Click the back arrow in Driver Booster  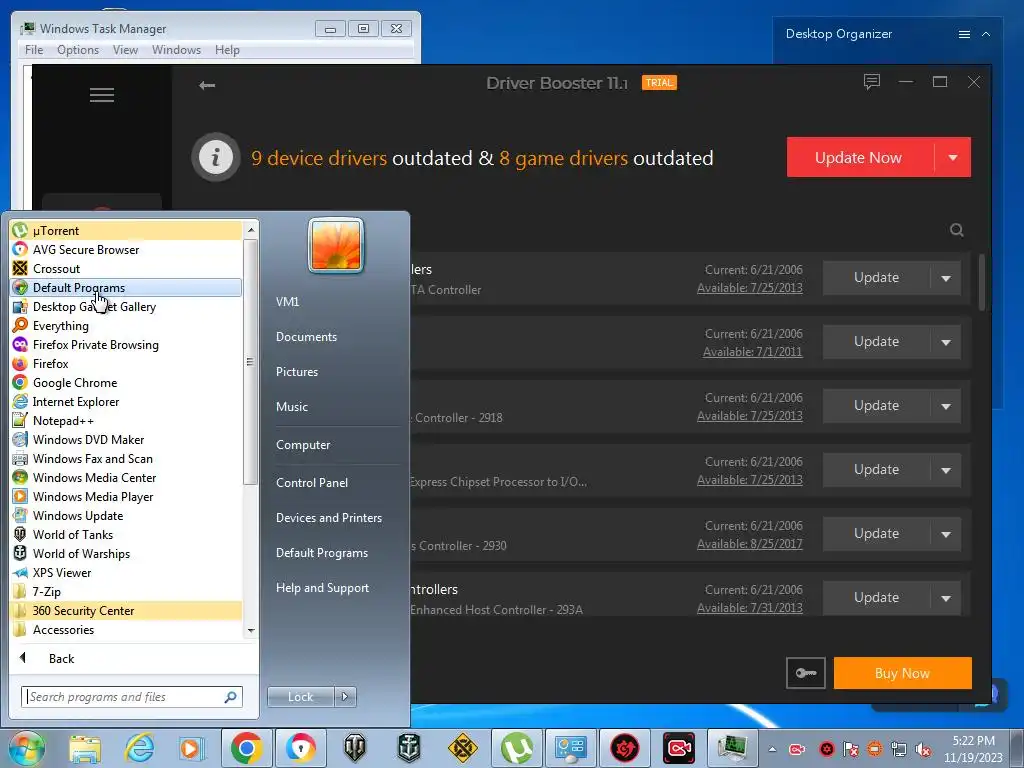207,85
